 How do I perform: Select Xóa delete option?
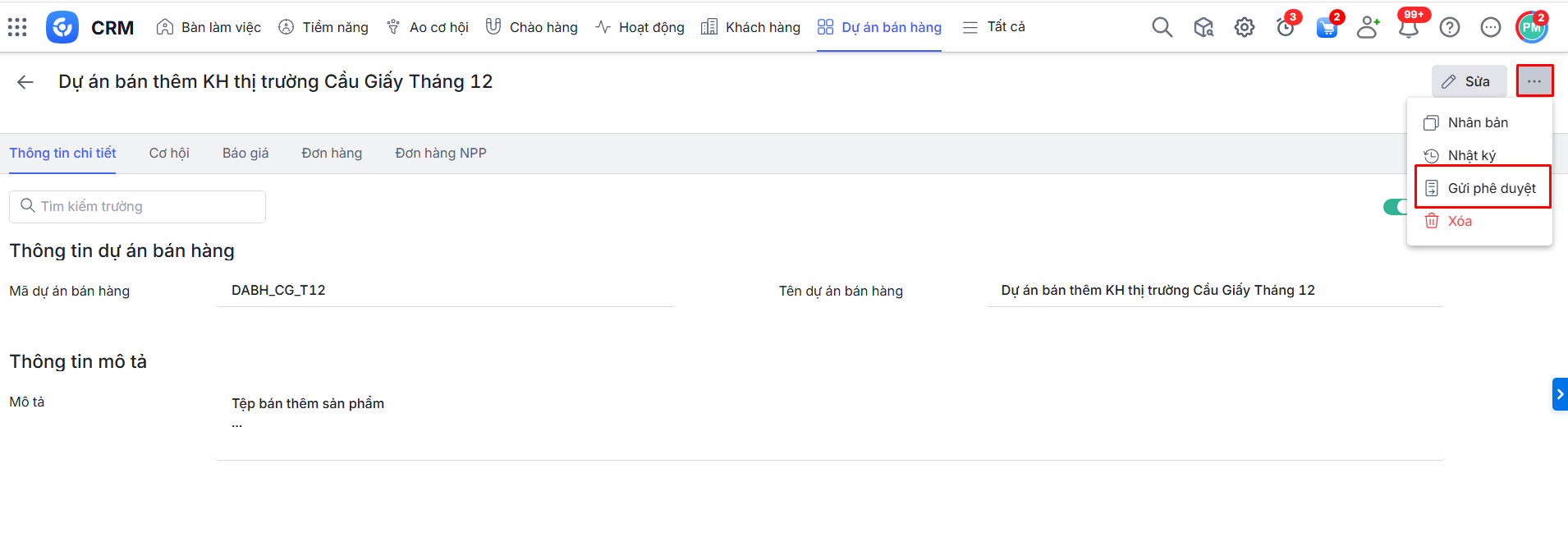[x=1459, y=221]
